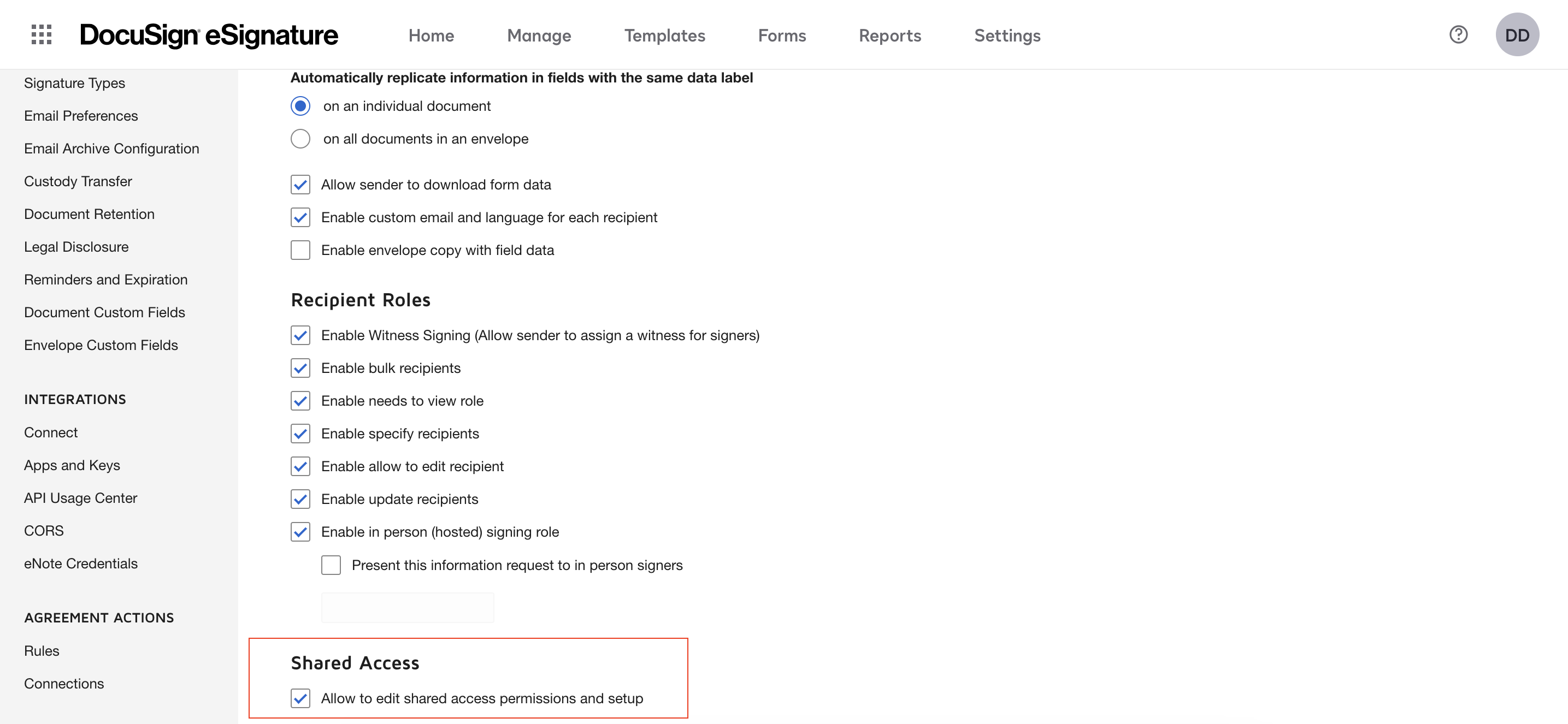Viewport: 1568px width, 724px height.
Task: Open the DD user profile avatar
Action: click(1516, 35)
